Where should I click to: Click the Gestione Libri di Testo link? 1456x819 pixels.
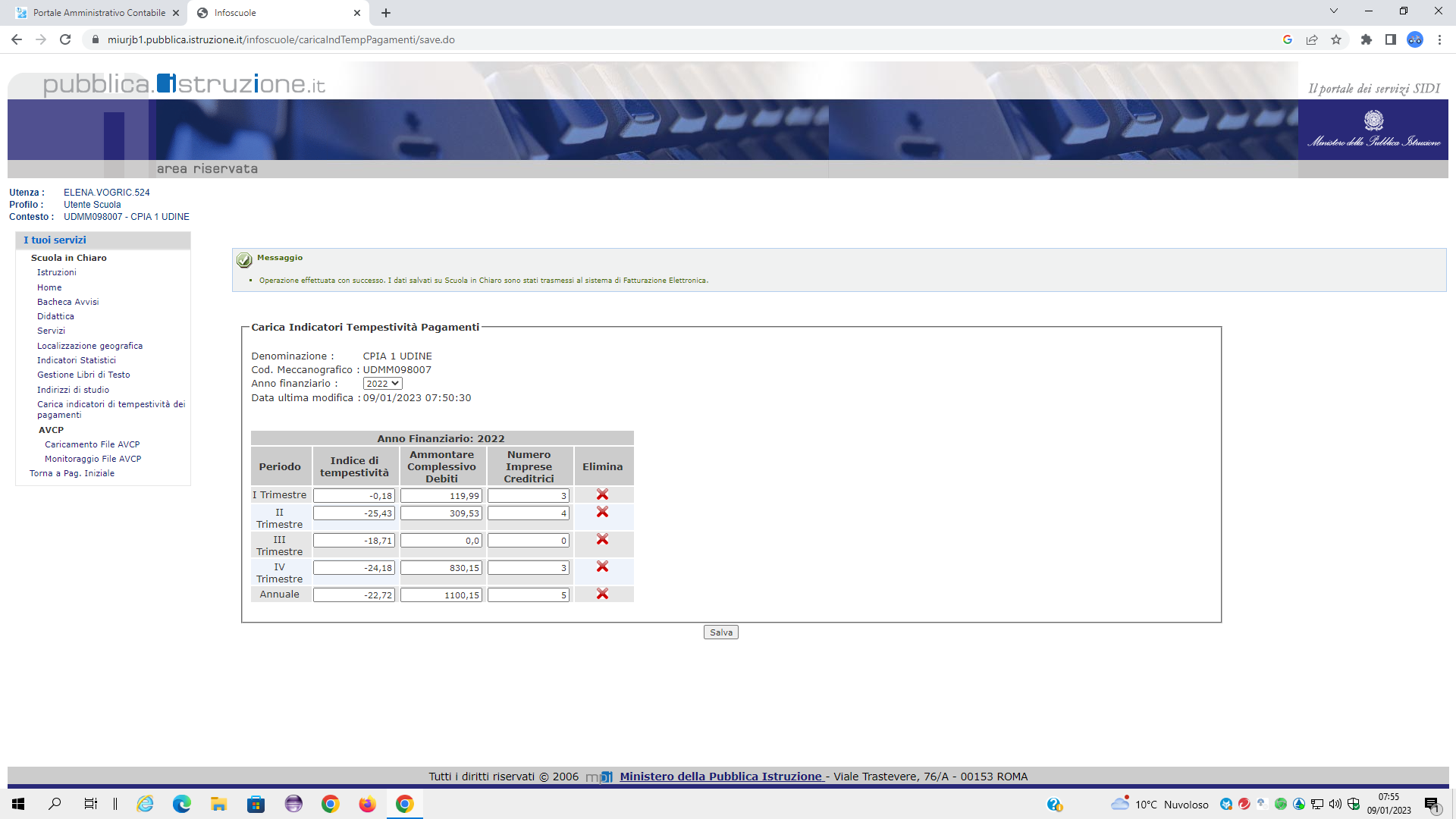83,375
